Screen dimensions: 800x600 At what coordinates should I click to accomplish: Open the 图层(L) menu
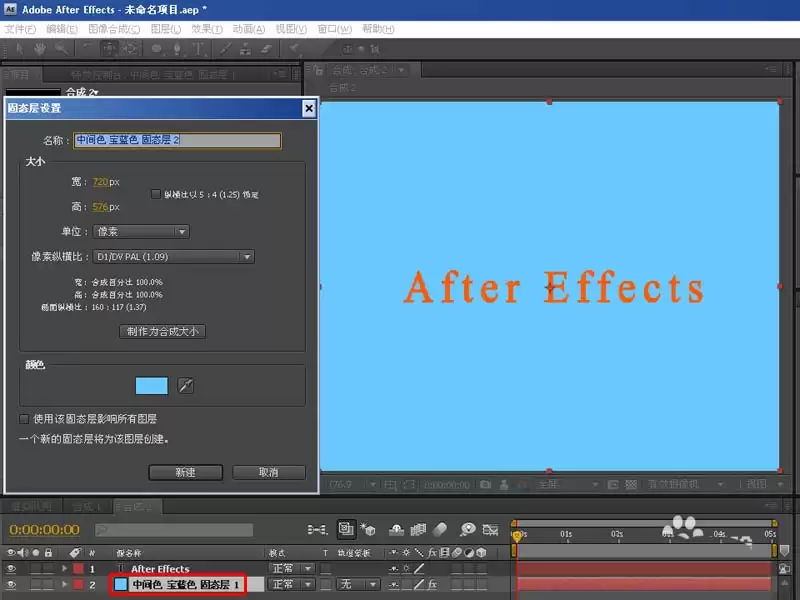[166, 29]
